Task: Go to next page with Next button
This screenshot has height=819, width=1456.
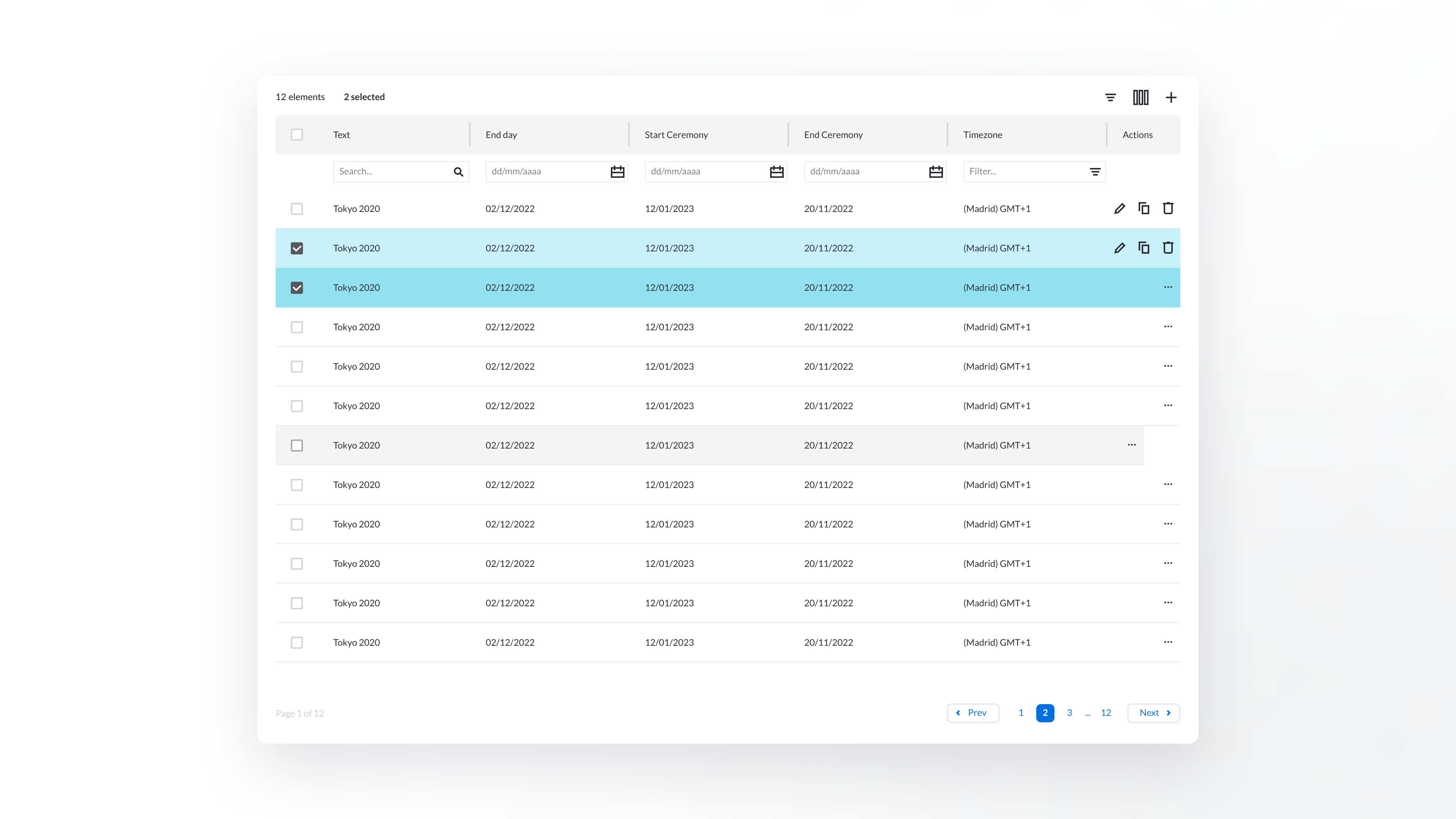Action: (1153, 713)
